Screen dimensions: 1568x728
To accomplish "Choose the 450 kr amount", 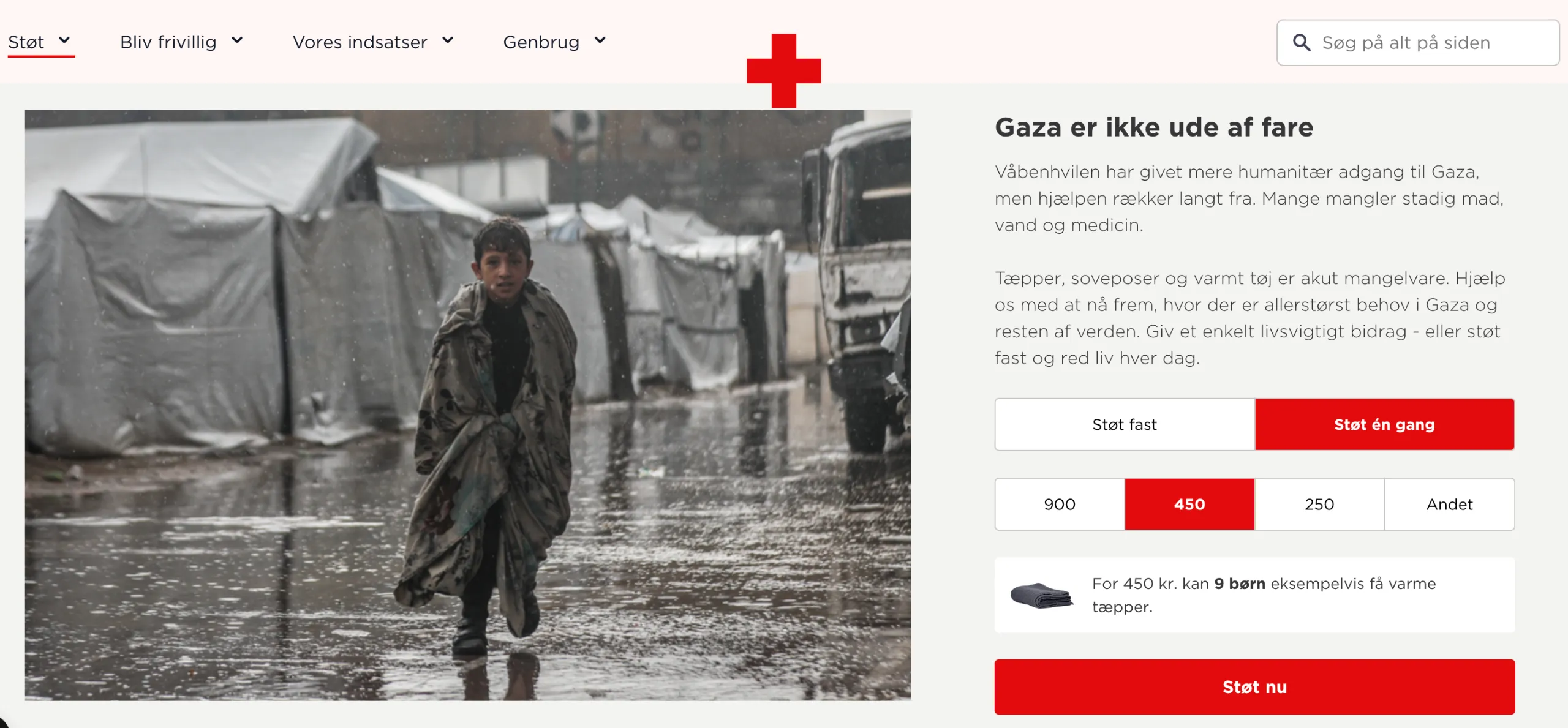I will pyautogui.click(x=1189, y=504).
